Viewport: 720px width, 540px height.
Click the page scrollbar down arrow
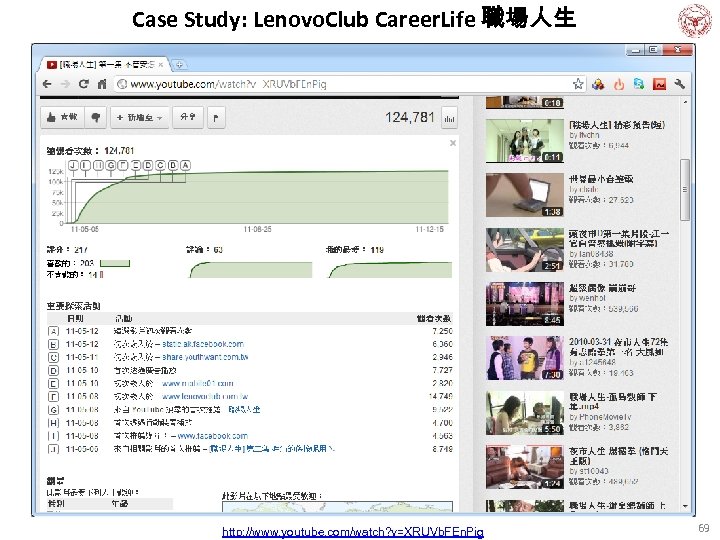pos(685,506)
